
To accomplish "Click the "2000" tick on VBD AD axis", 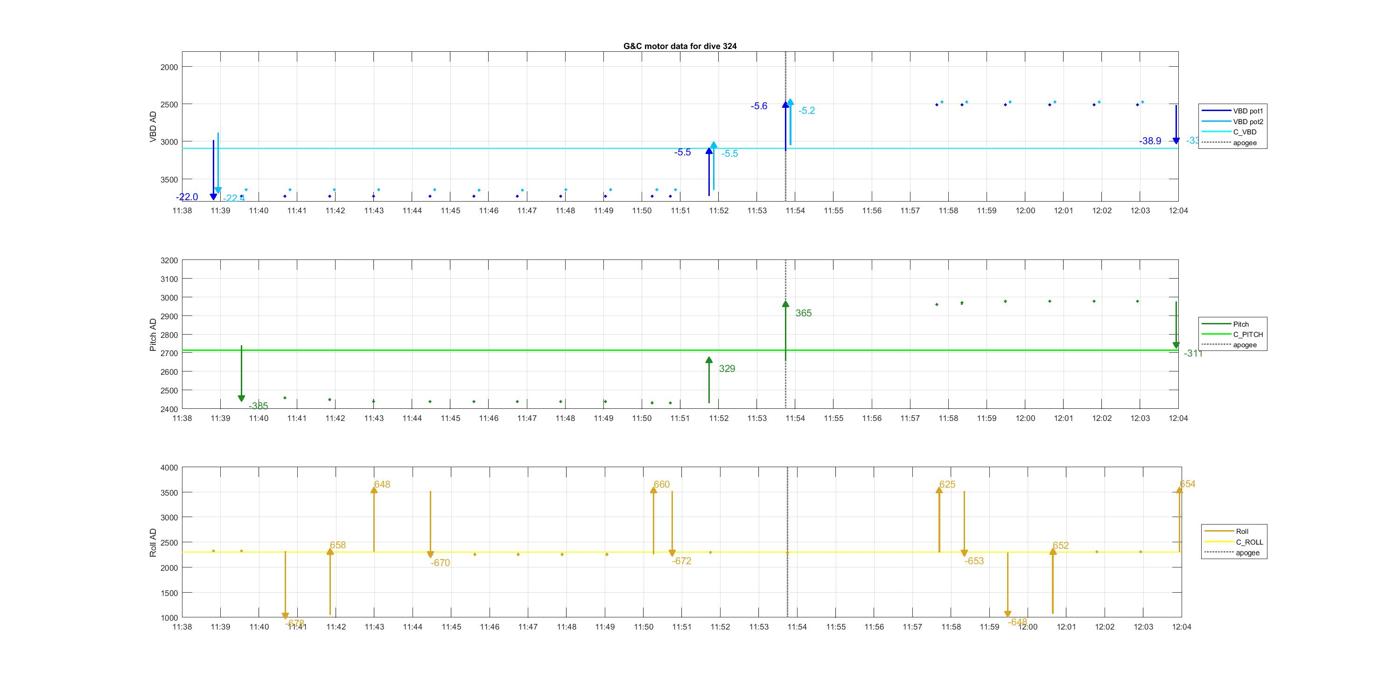I will point(169,67).
